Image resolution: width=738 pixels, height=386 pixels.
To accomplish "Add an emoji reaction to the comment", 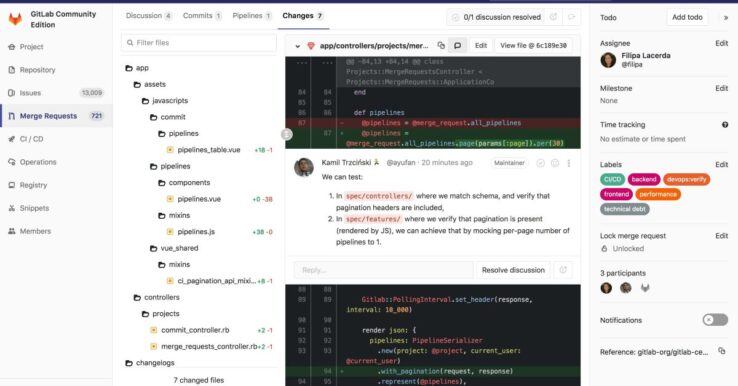I will [x=555, y=163].
